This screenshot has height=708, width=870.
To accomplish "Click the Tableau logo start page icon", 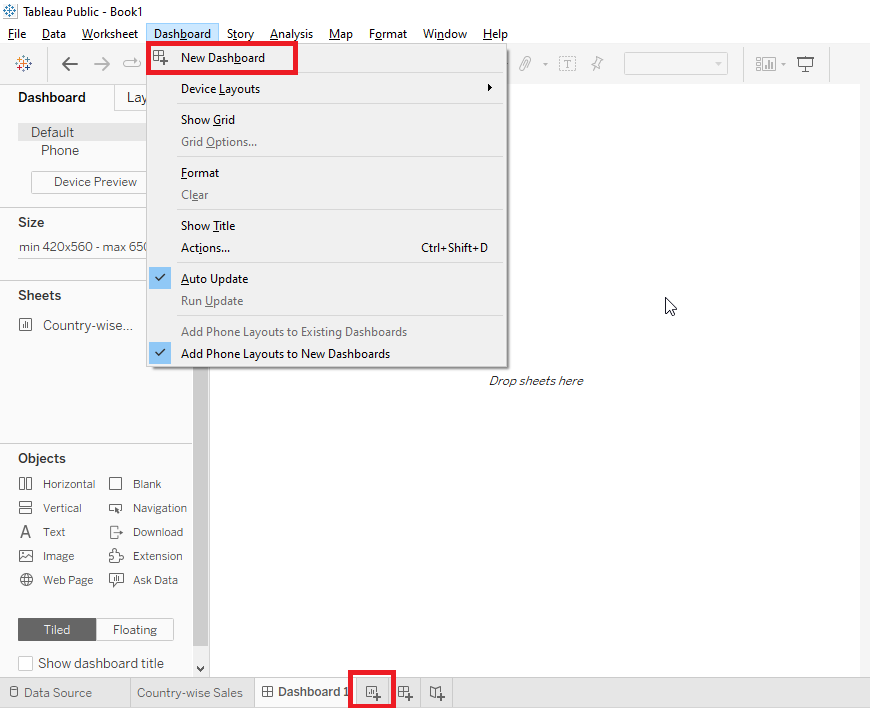I will (x=23, y=64).
